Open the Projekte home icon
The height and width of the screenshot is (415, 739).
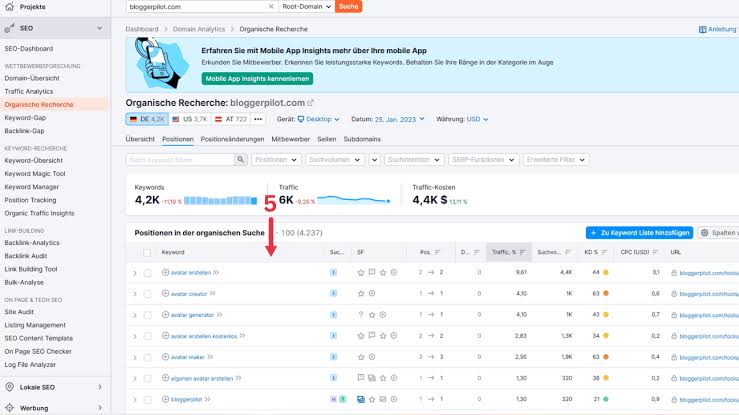tap(9, 7)
